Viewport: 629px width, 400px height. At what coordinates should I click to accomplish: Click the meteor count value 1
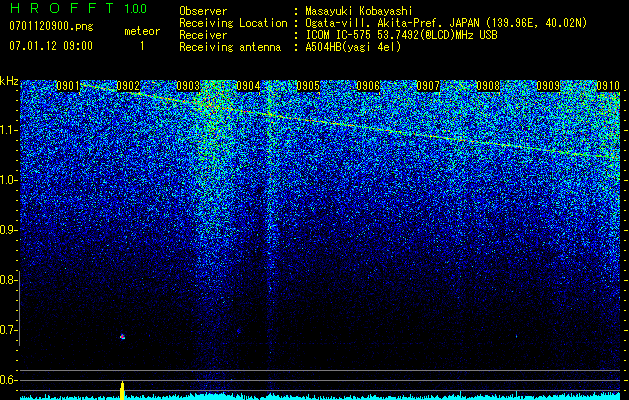[x=142, y=46]
